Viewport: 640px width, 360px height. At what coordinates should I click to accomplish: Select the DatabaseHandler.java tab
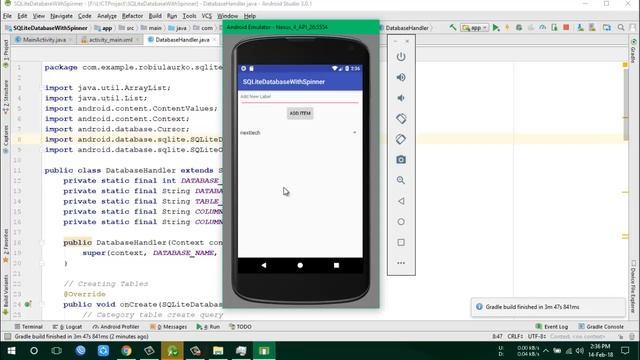(182, 40)
